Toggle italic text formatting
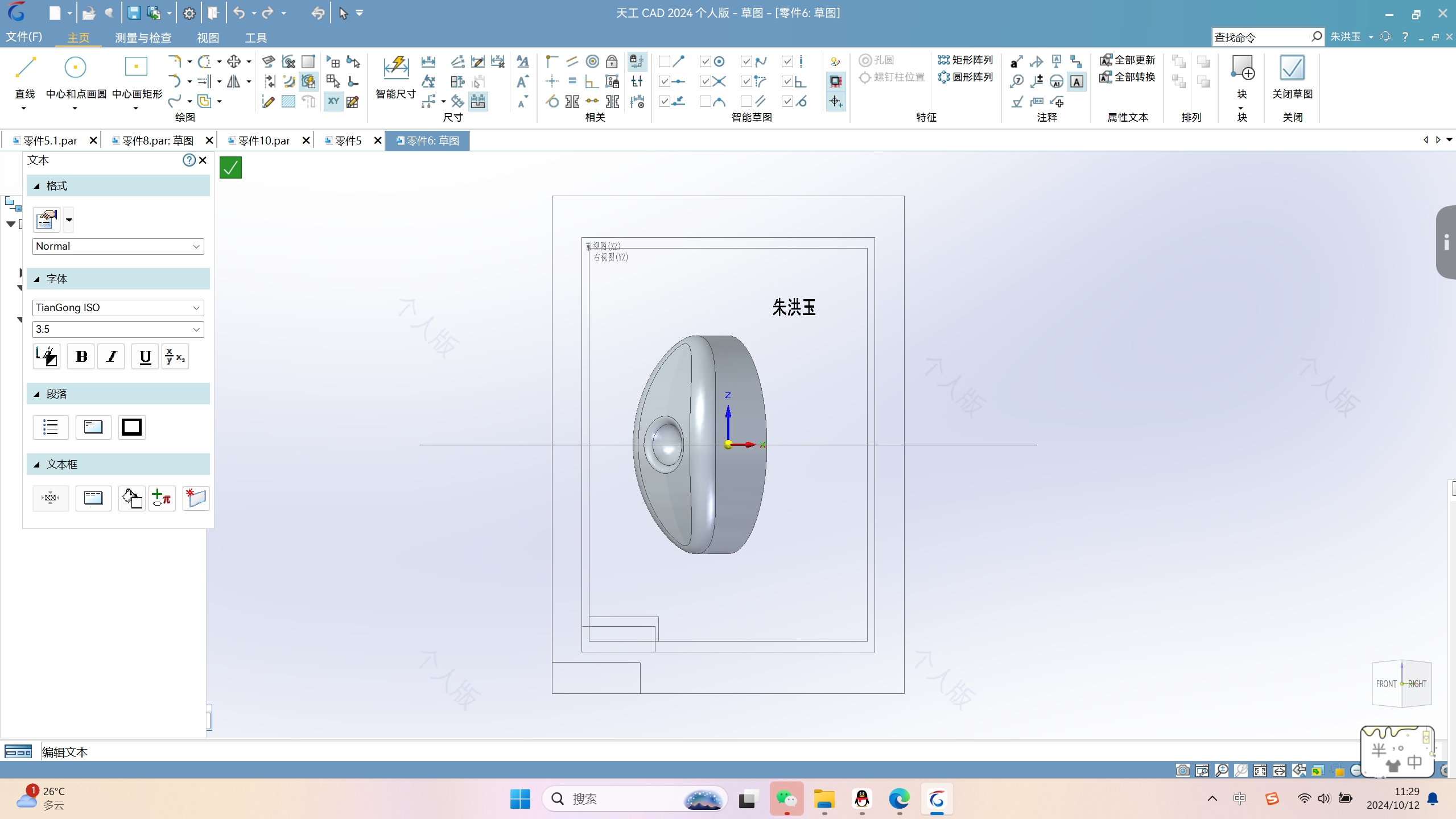Image resolution: width=1456 pixels, height=819 pixels. point(111,357)
